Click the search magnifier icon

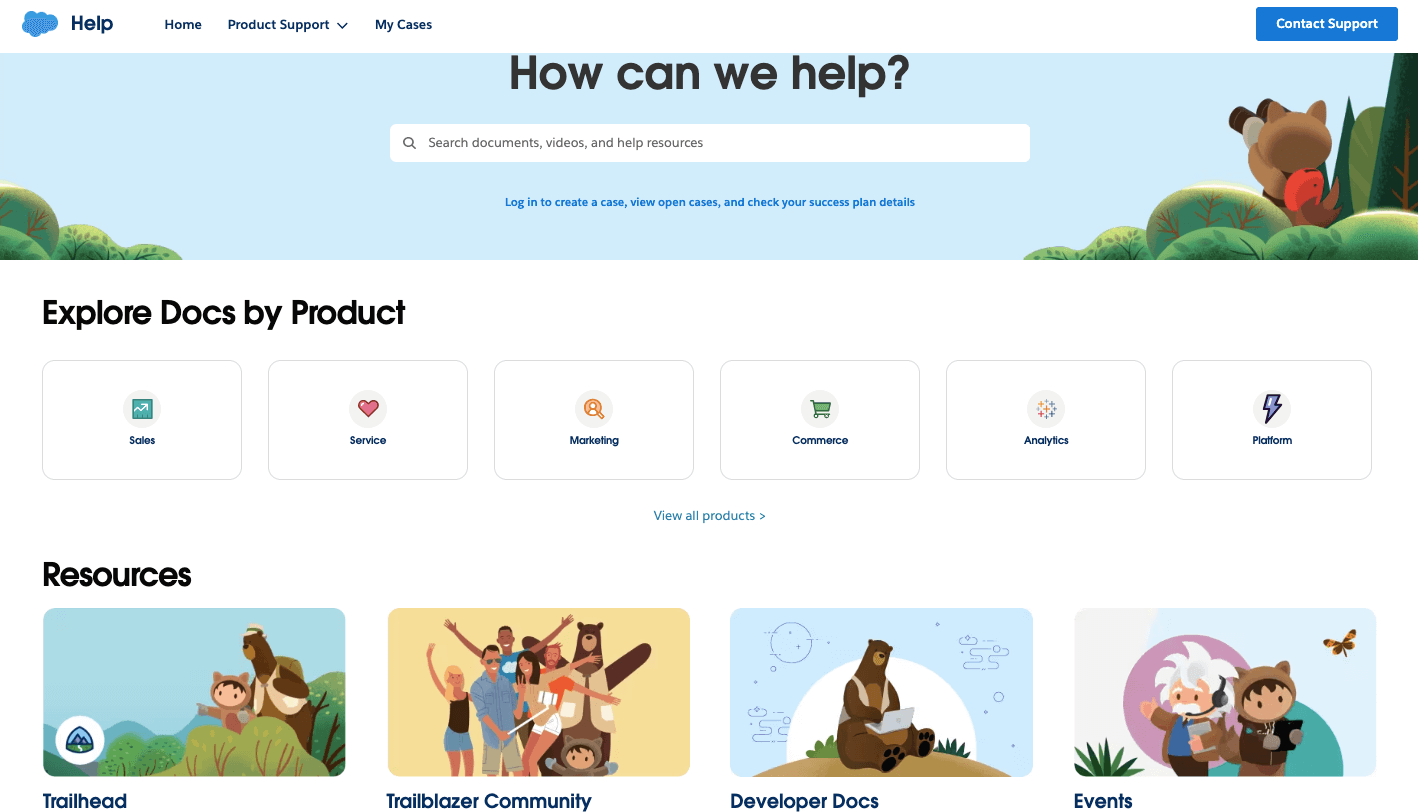409,143
